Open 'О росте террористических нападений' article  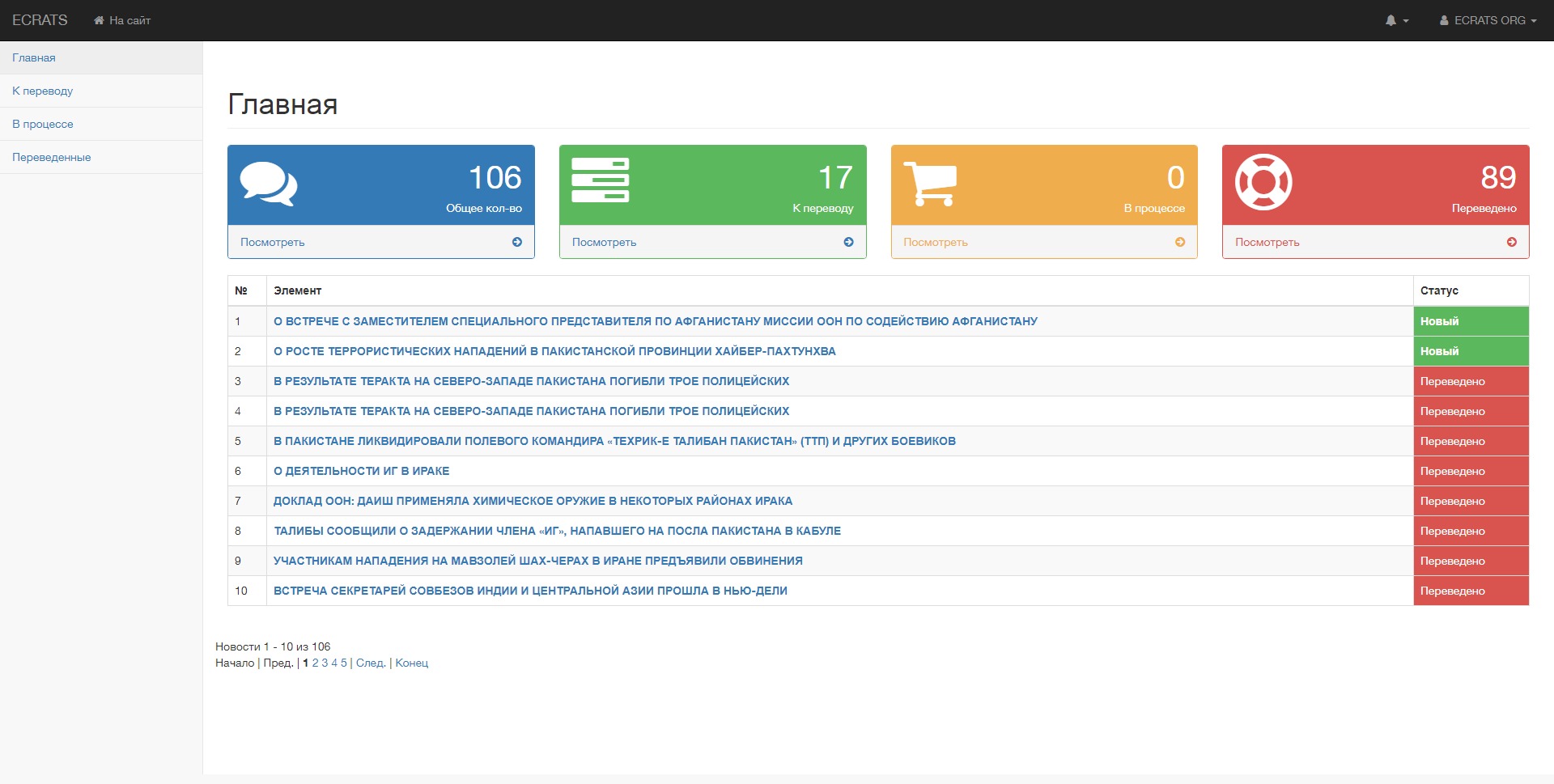pyautogui.click(x=554, y=351)
